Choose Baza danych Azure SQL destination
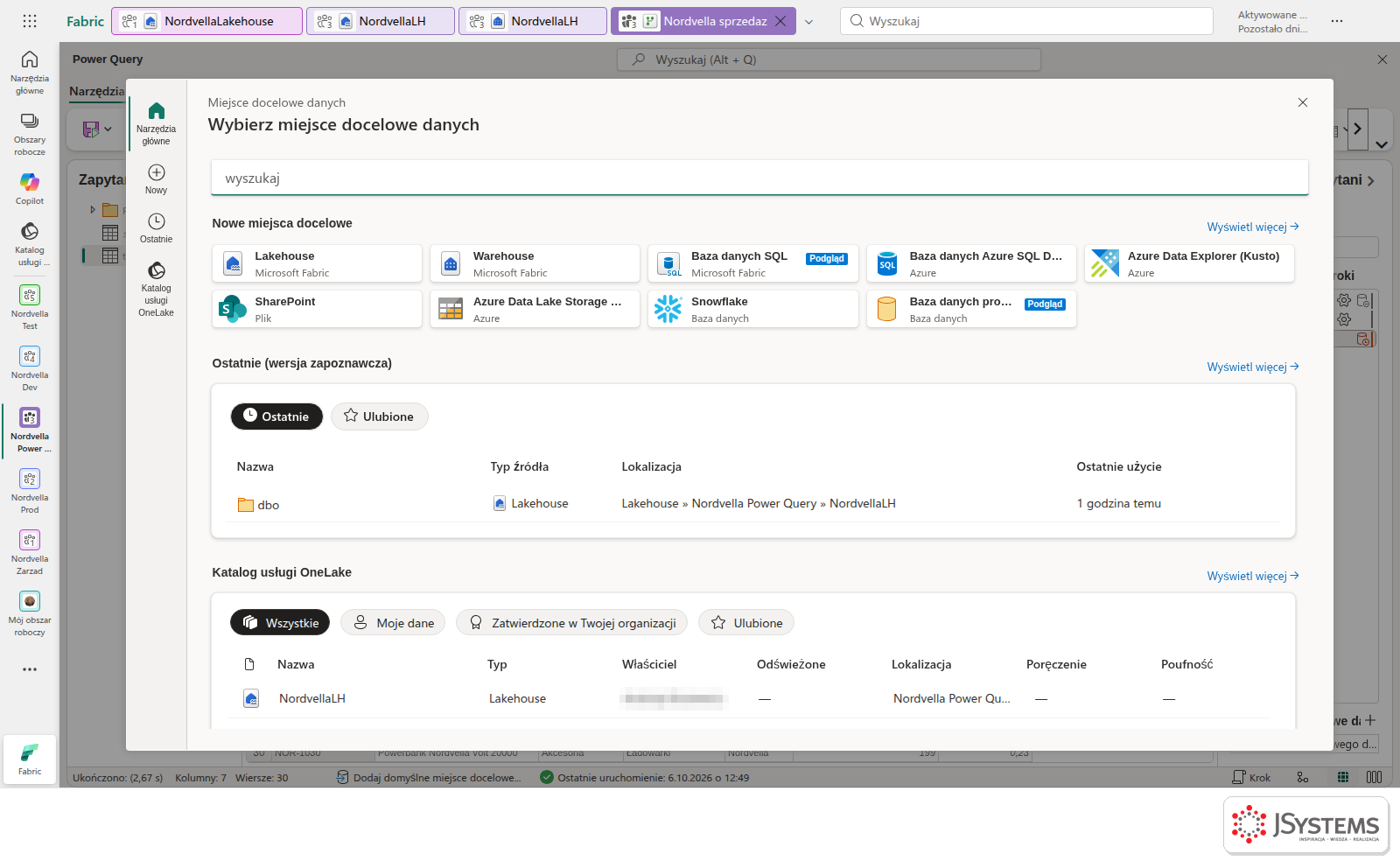1400x861 pixels. (971, 263)
